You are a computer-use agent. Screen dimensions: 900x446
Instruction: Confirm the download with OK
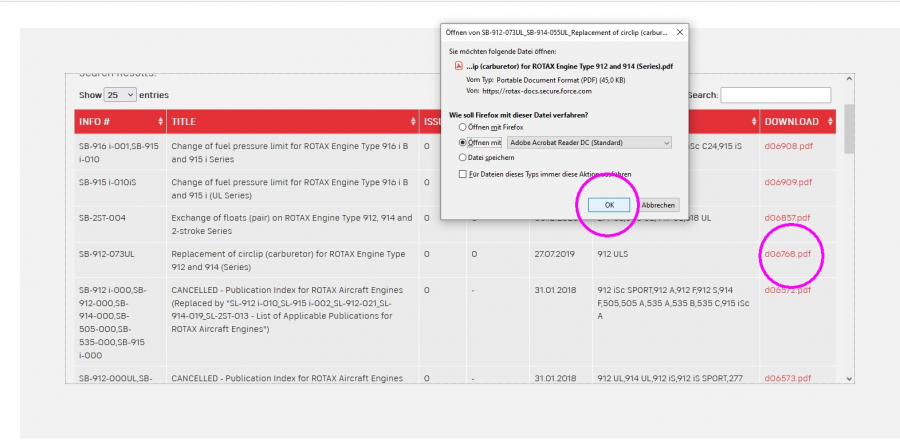click(x=609, y=204)
